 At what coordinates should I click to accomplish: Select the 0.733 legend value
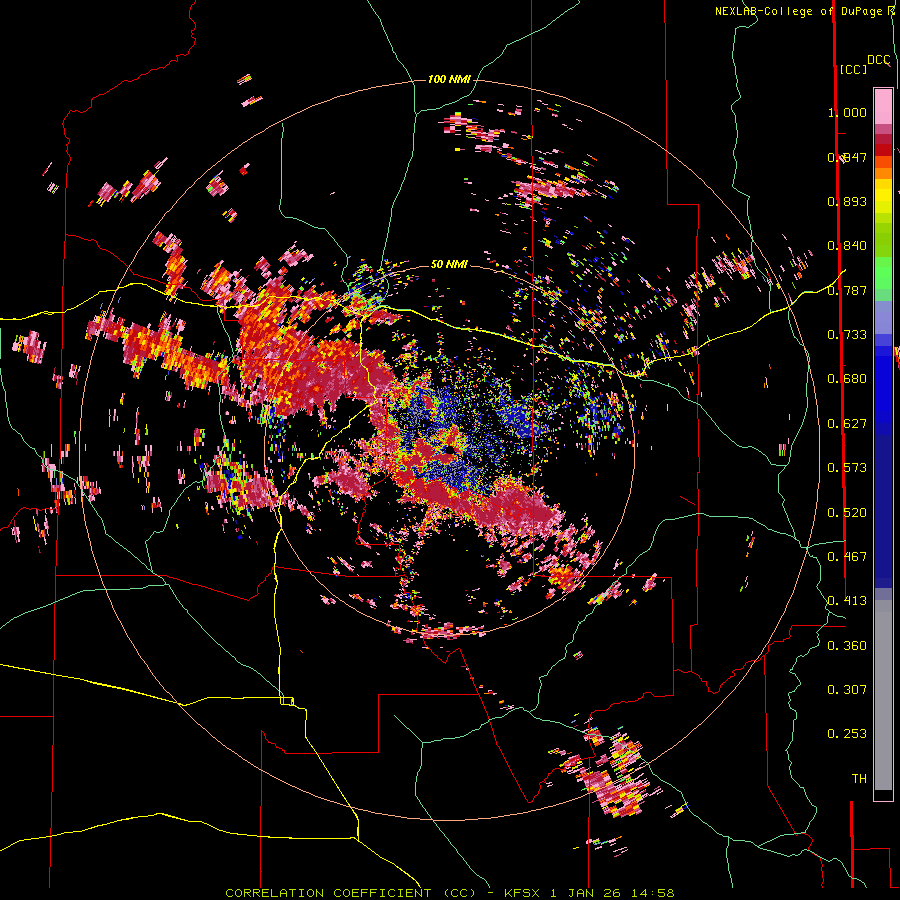847,335
